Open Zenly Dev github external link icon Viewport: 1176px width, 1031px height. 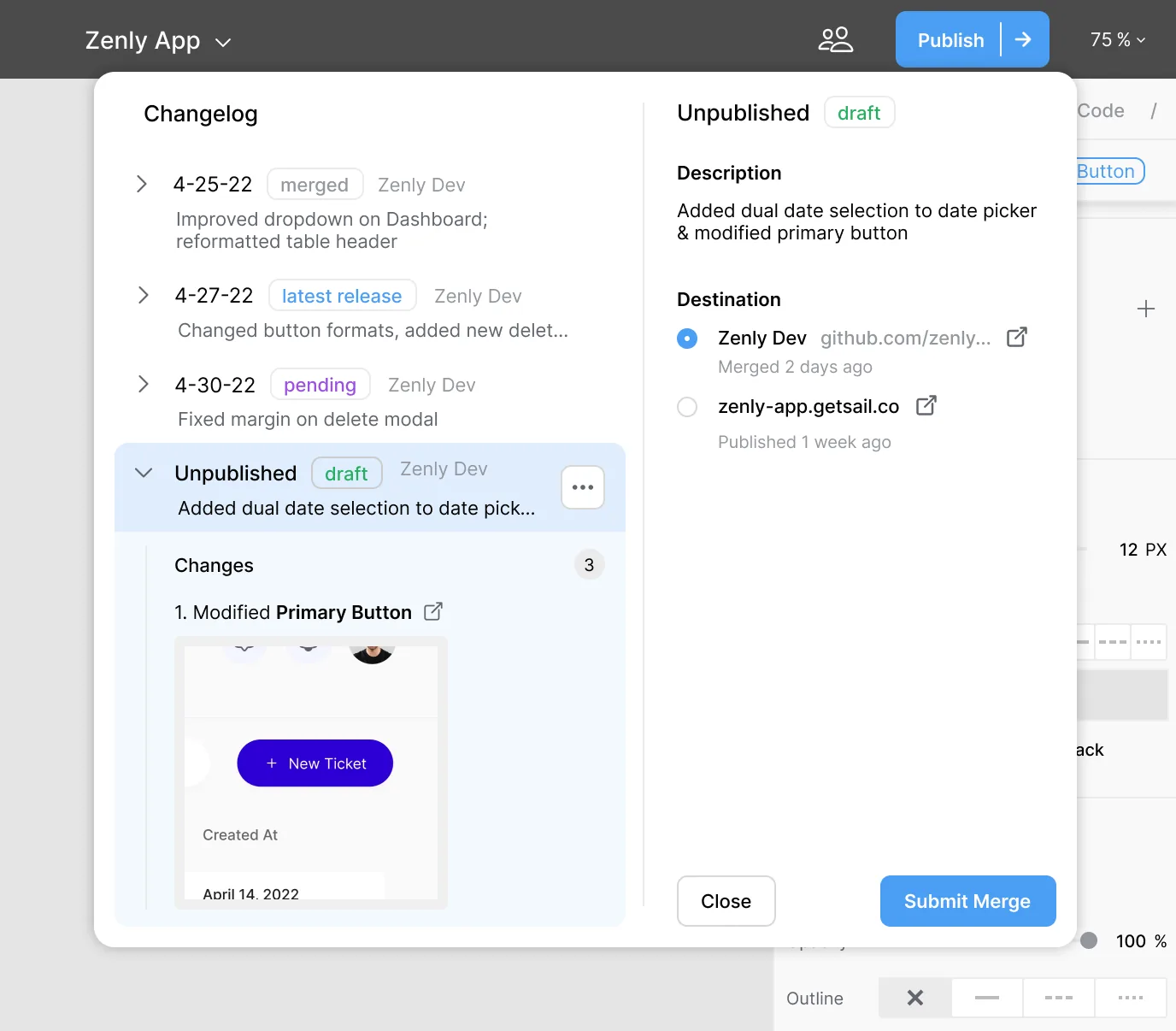coord(1016,338)
